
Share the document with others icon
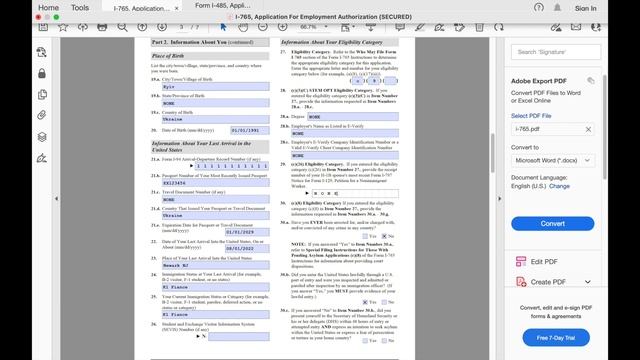[x=596, y=27]
